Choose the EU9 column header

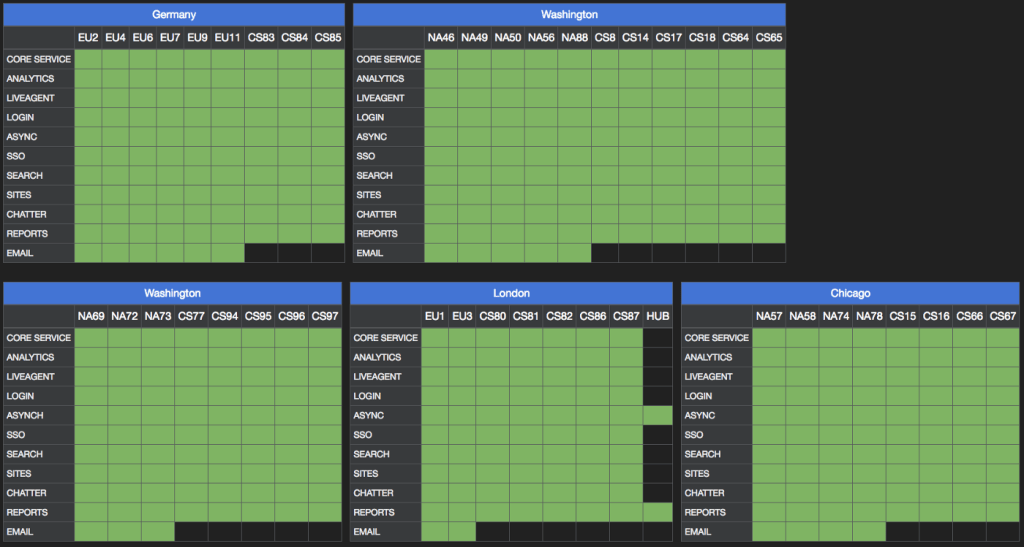(197, 38)
